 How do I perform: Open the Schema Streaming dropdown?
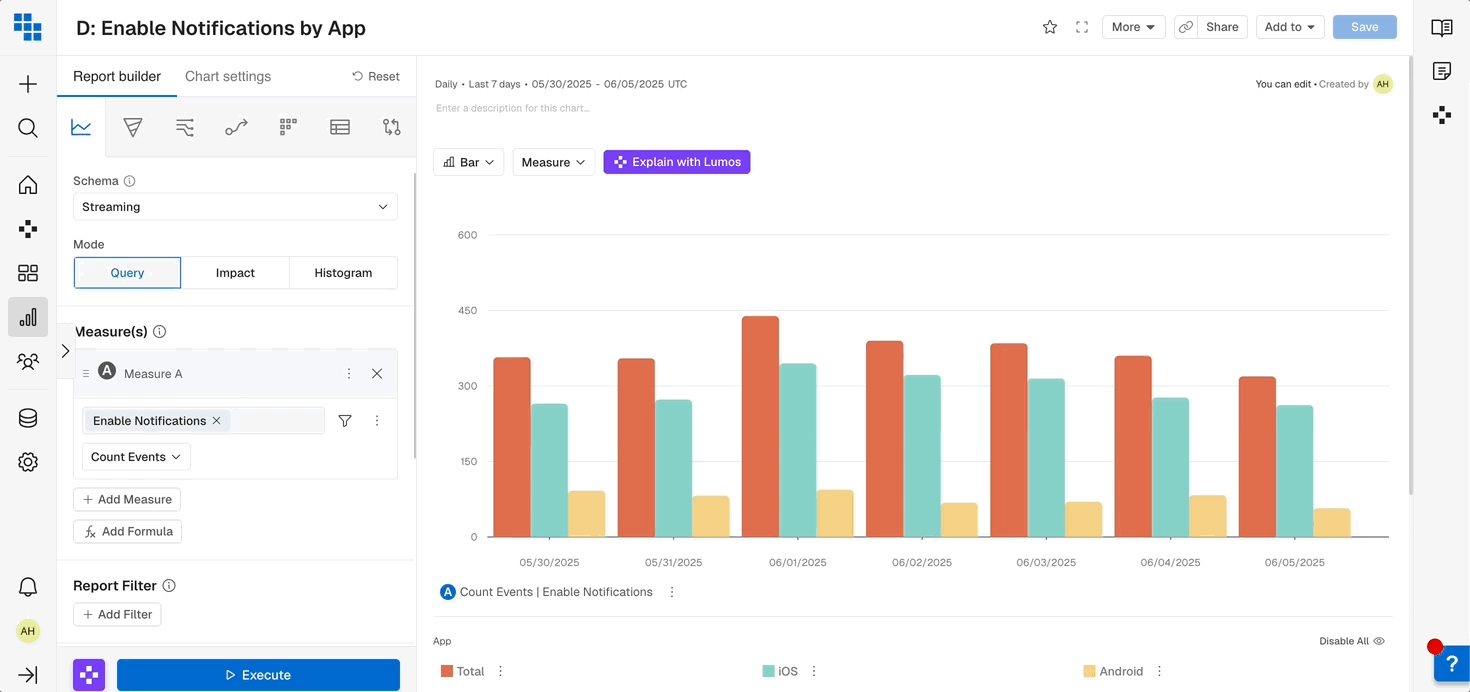[235, 207]
